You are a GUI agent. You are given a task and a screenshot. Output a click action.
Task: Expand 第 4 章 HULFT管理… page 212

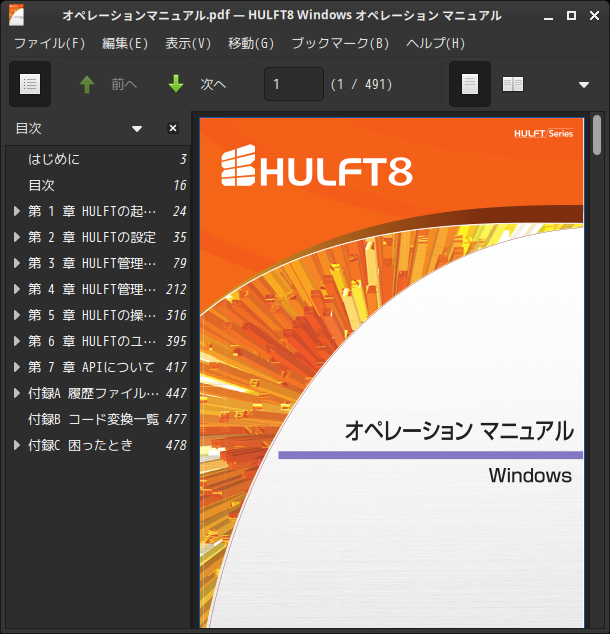[x=17, y=289]
